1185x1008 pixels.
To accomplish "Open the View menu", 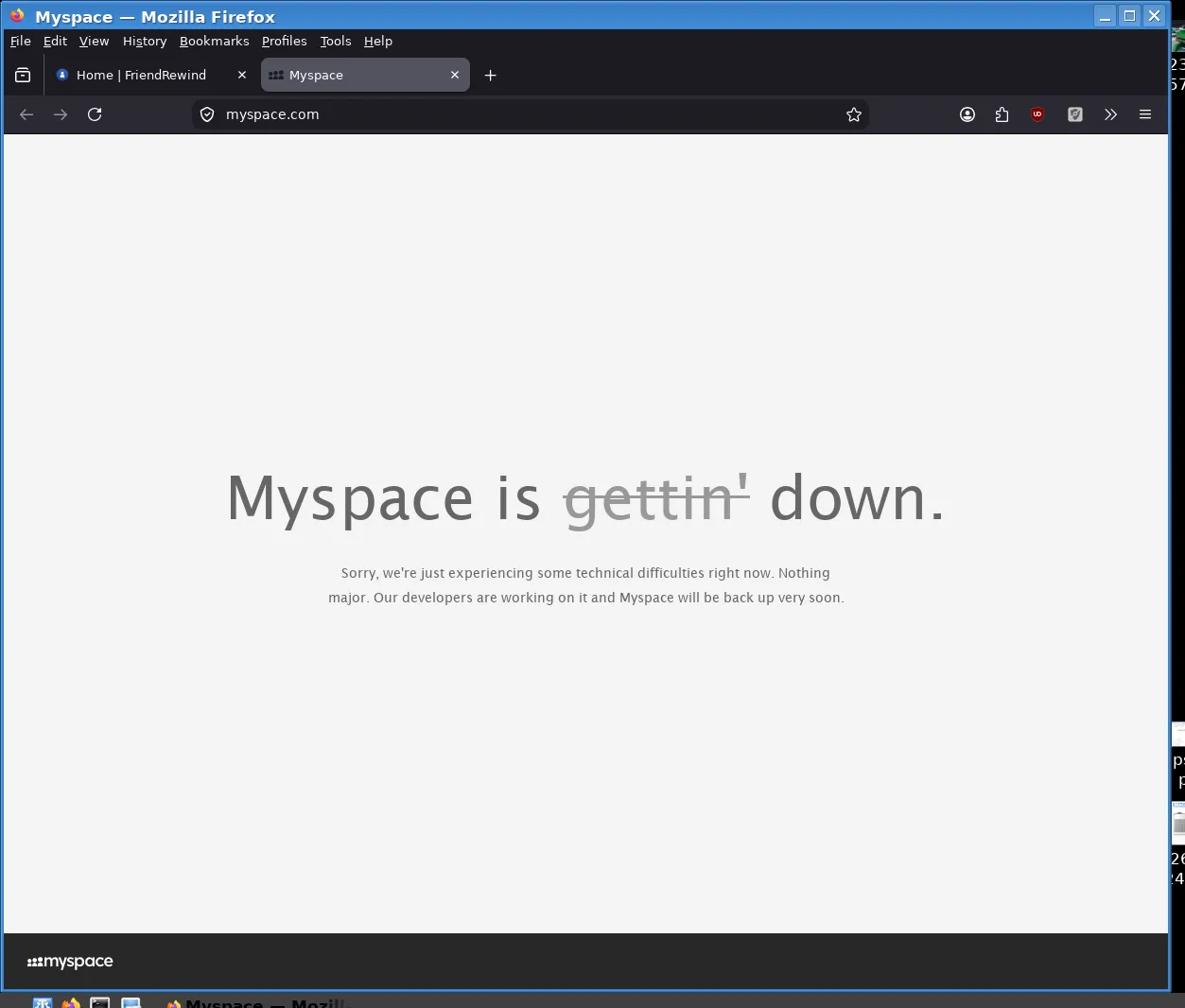I will [x=94, y=41].
